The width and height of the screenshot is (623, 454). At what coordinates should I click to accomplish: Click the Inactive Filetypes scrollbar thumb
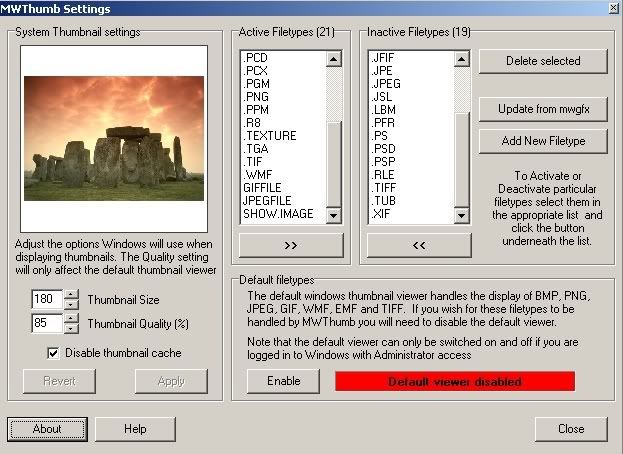[x=461, y=160]
